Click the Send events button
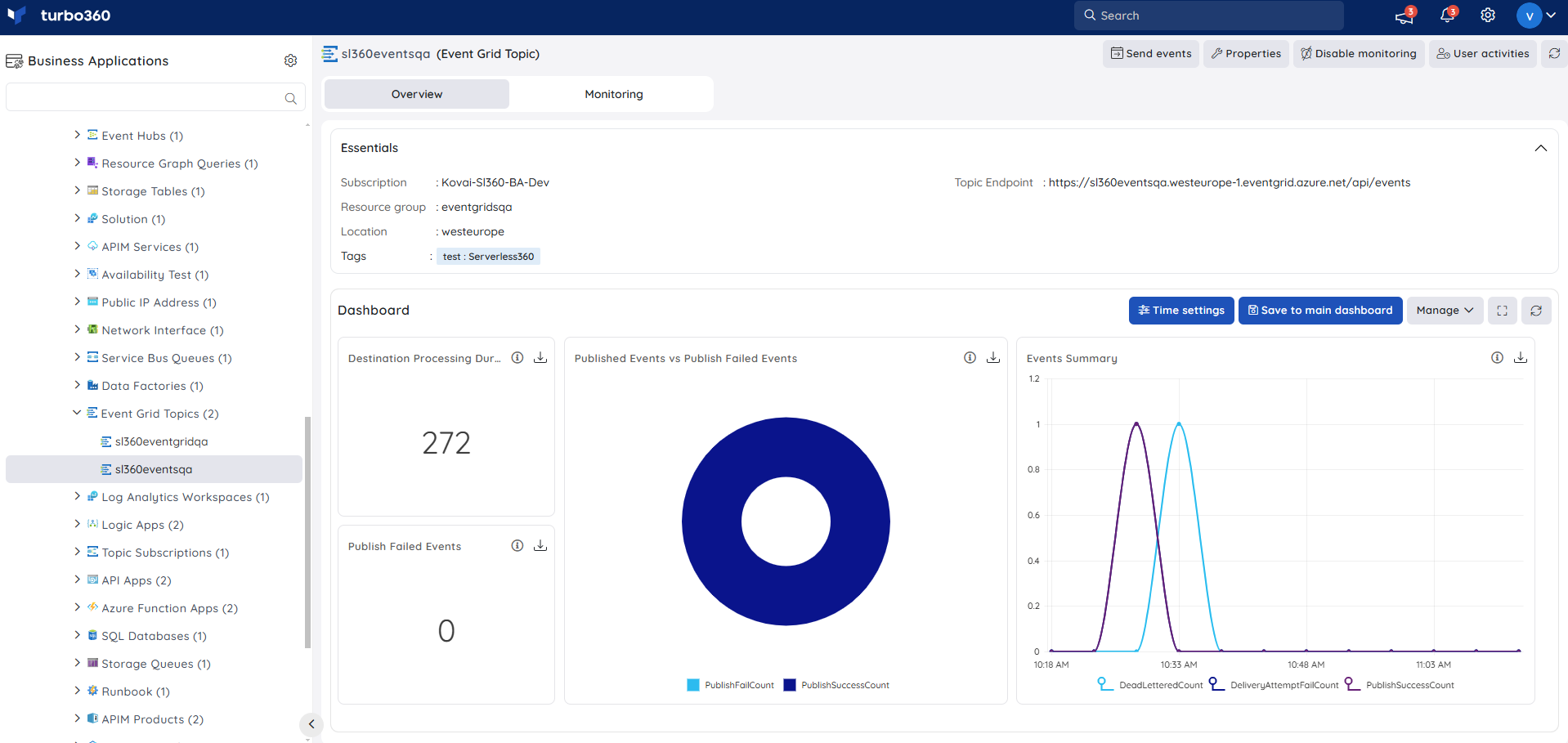1568x743 pixels. [1151, 54]
